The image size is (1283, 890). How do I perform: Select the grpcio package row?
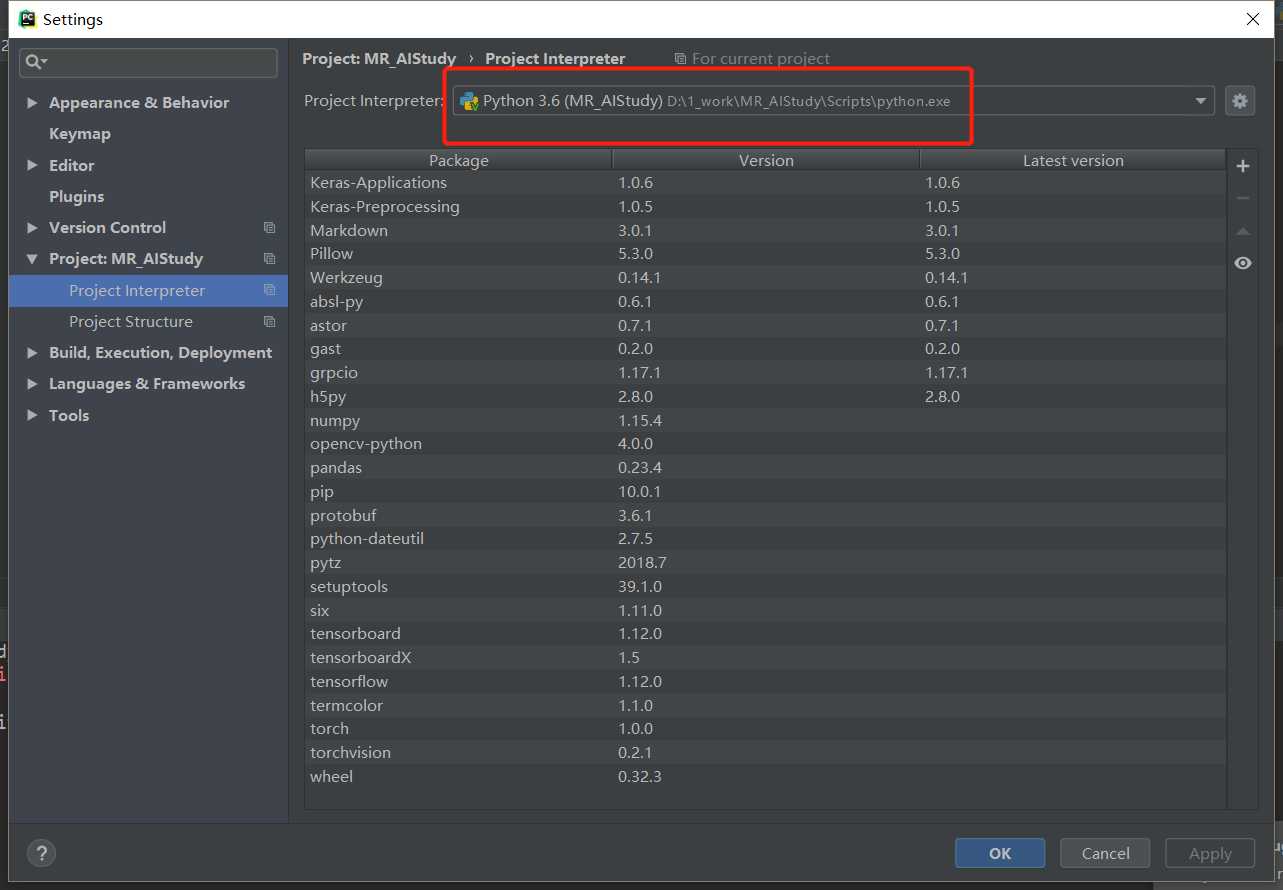coord(765,373)
